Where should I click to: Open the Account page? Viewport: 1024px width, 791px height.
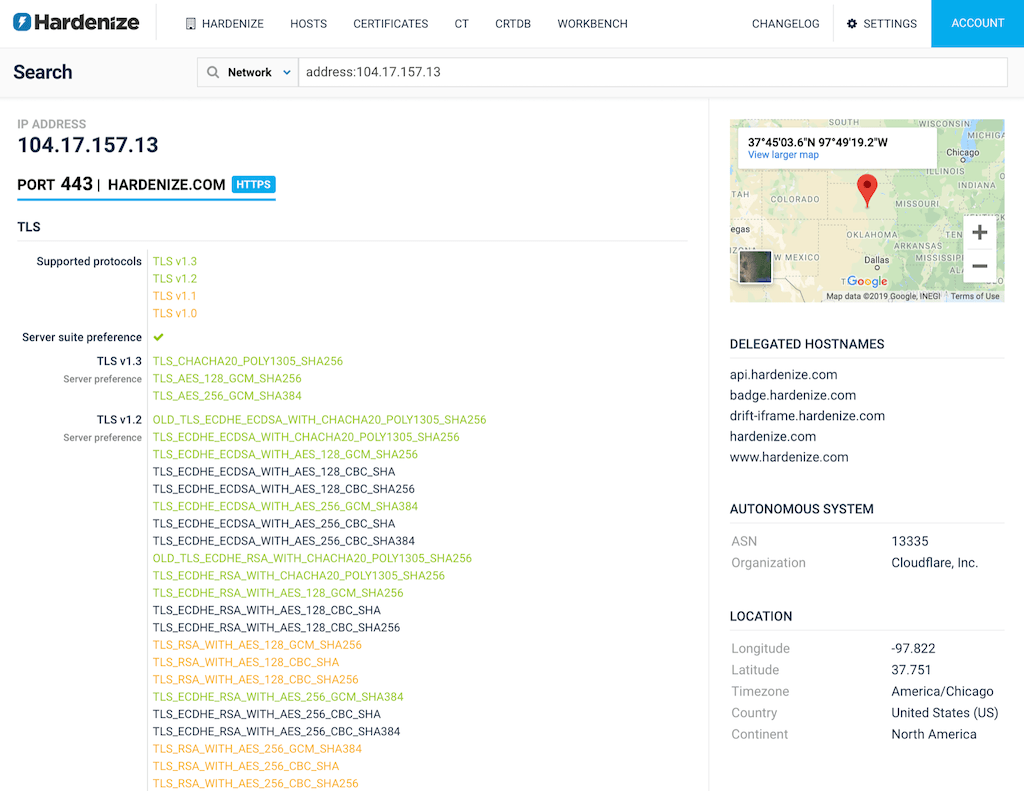(978, 24)
